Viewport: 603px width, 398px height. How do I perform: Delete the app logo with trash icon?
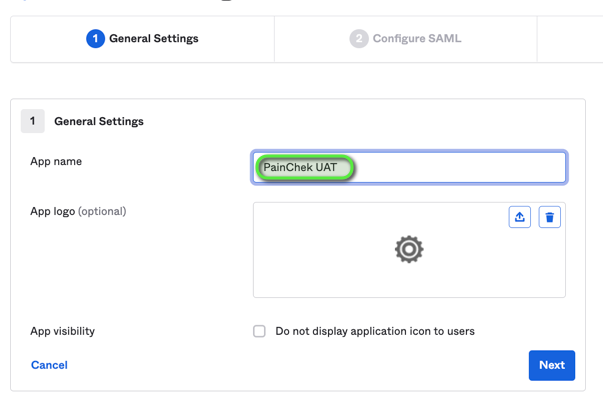[550, 217]
